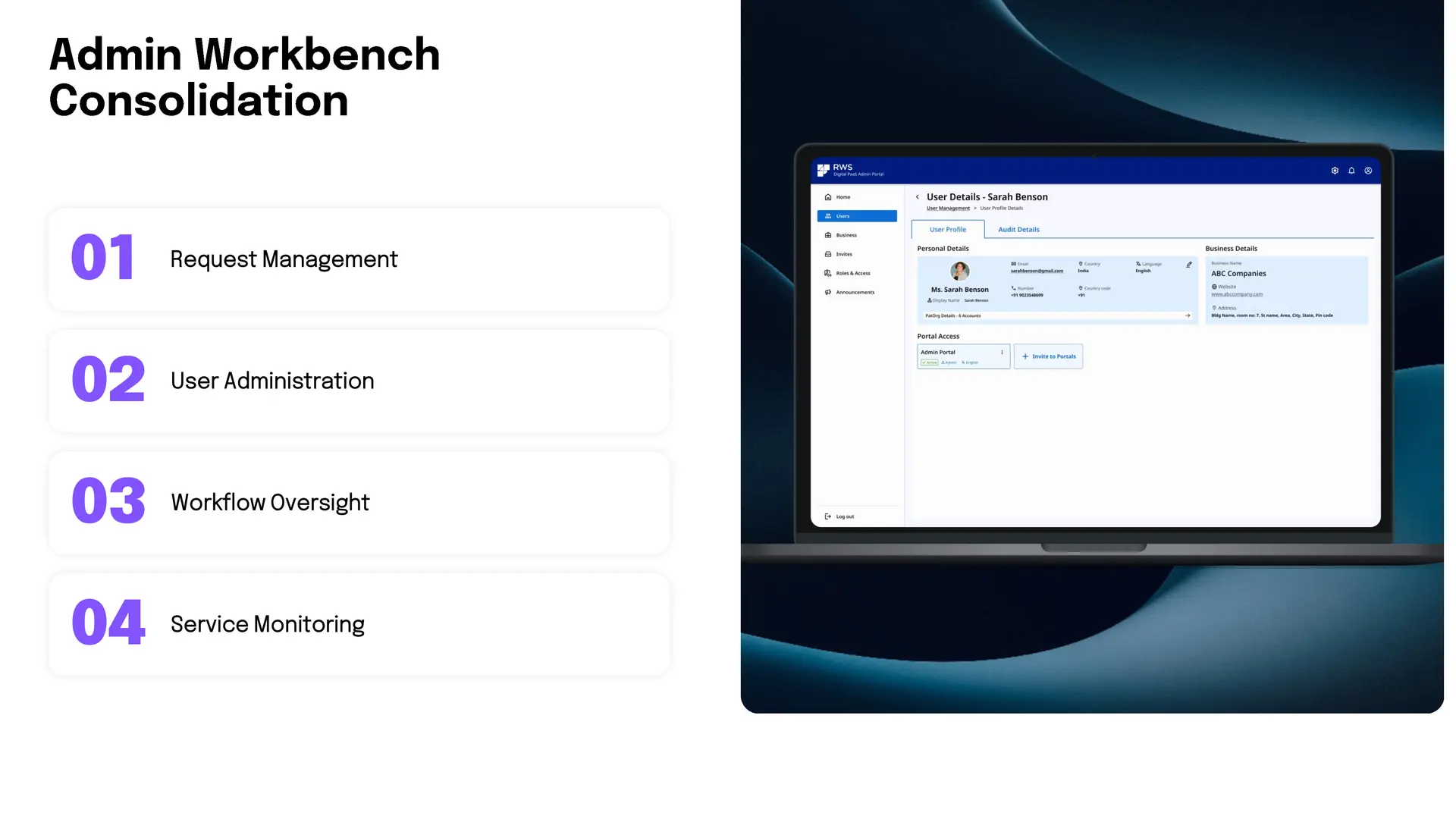Switch to the Audit Details tab

click(x=1018, y=230)
